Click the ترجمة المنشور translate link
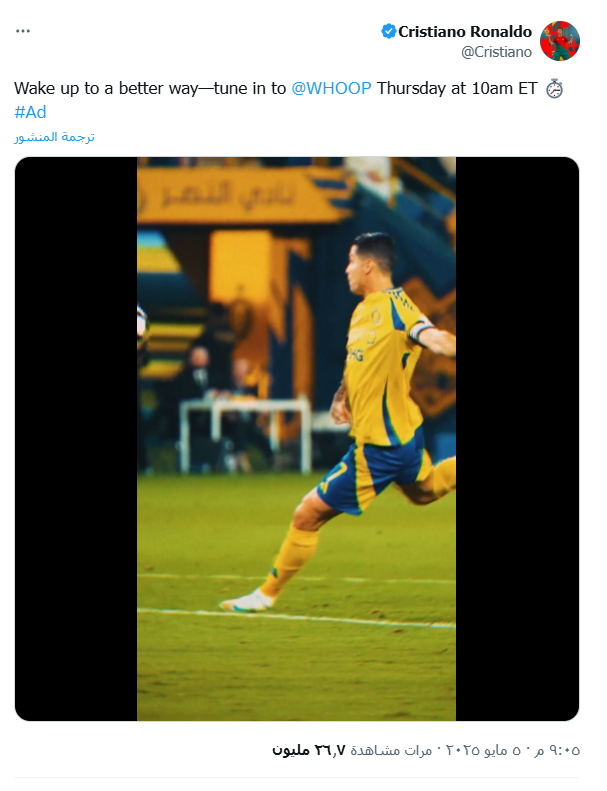 tap(54, 137)
